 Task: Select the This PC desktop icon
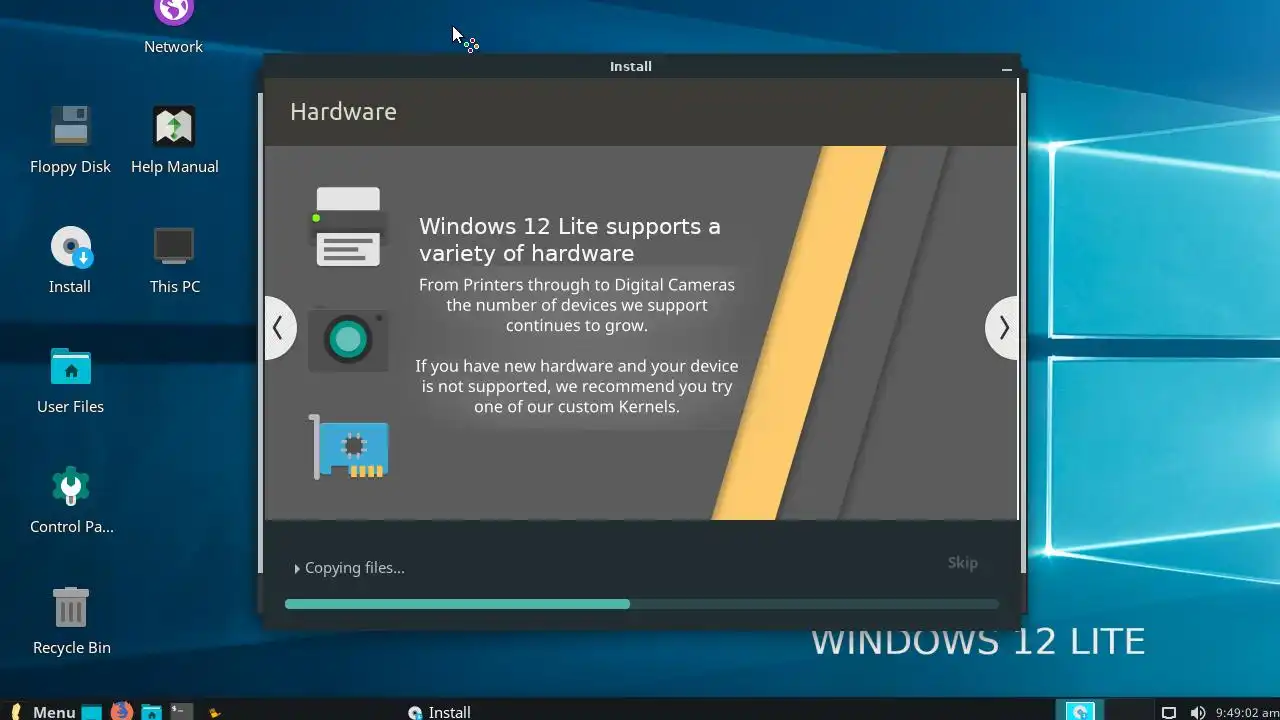pos(174,260)
